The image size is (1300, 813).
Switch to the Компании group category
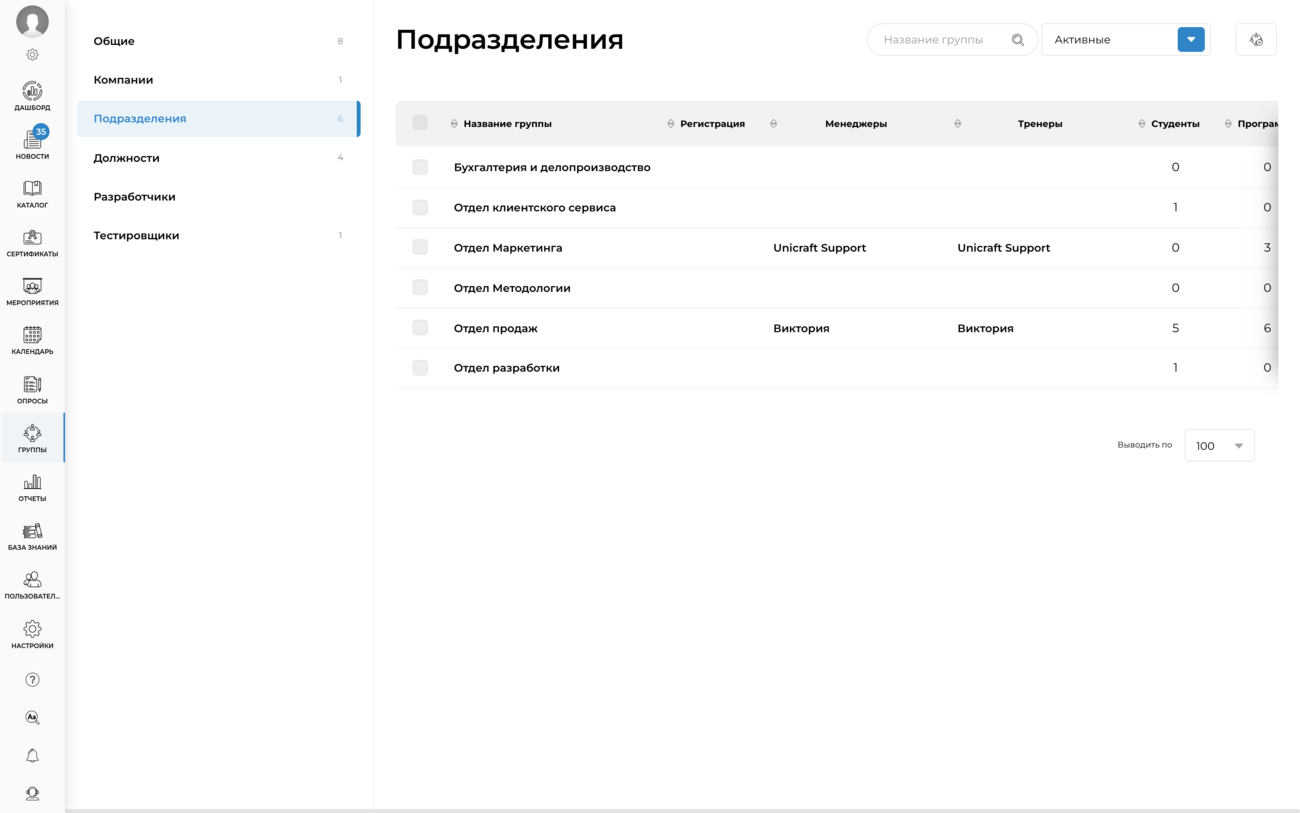[x=218, y=80]
